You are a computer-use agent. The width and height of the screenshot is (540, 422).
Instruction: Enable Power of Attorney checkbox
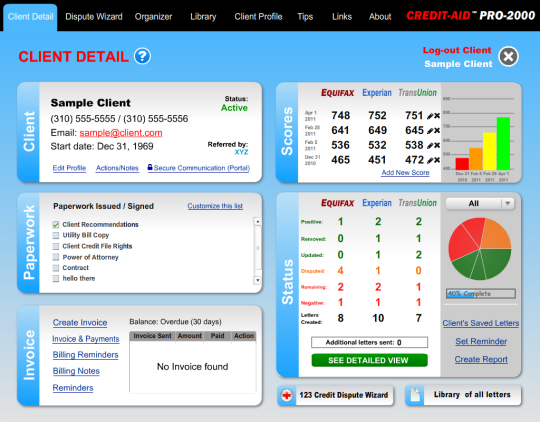(x=55, y=257)
